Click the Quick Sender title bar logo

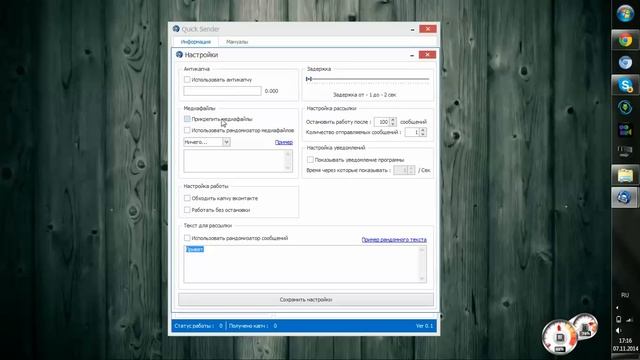click(176, 29)
